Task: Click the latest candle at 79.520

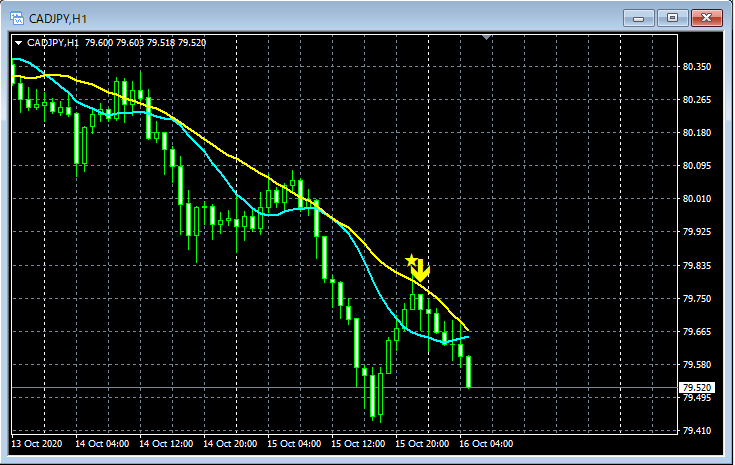Action: pos(468,371)
